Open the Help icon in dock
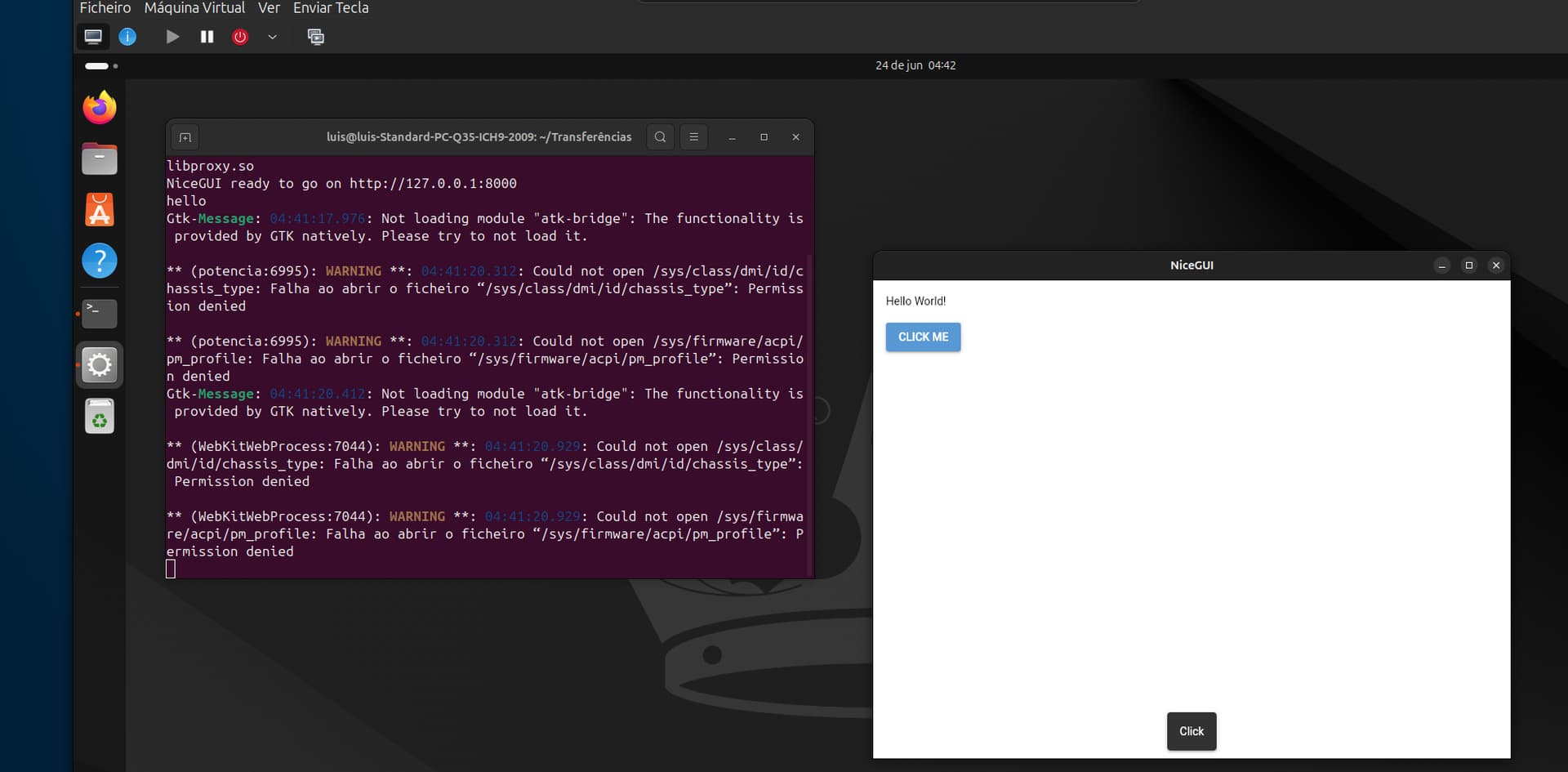Viewport: 1568px width, 772px height. (x=100, y=261)
